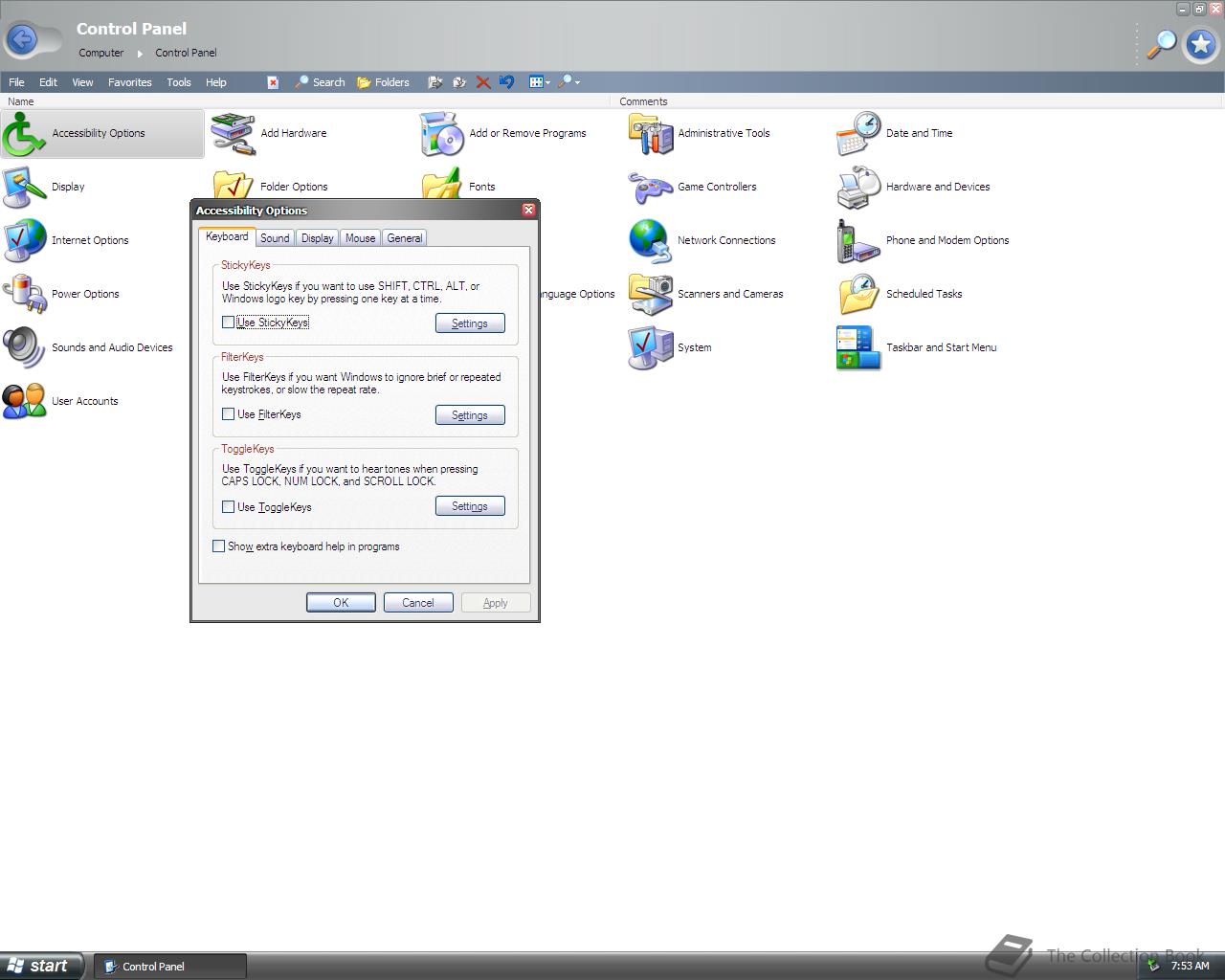Click the Move To folder toolbar icon
Viewport: 1225px width, 980px height.
pos(434,82)
